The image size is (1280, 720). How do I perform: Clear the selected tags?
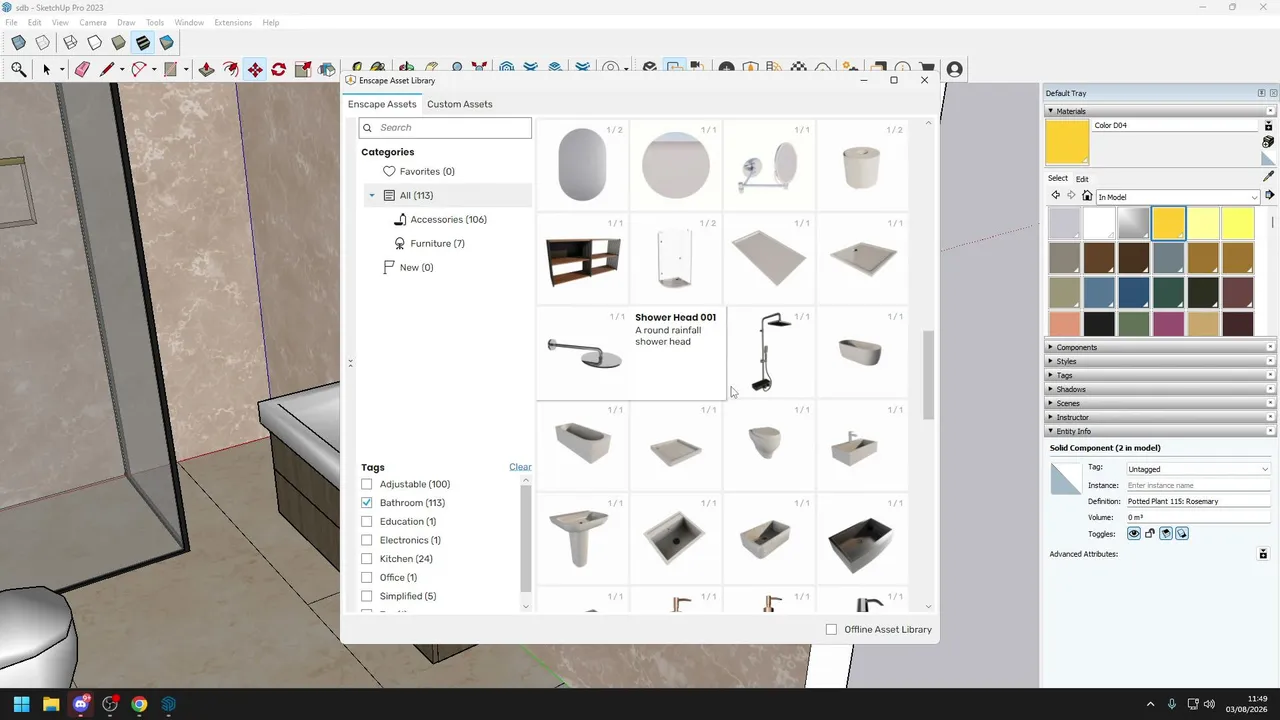pyautogui.click(x=520, y=467)
